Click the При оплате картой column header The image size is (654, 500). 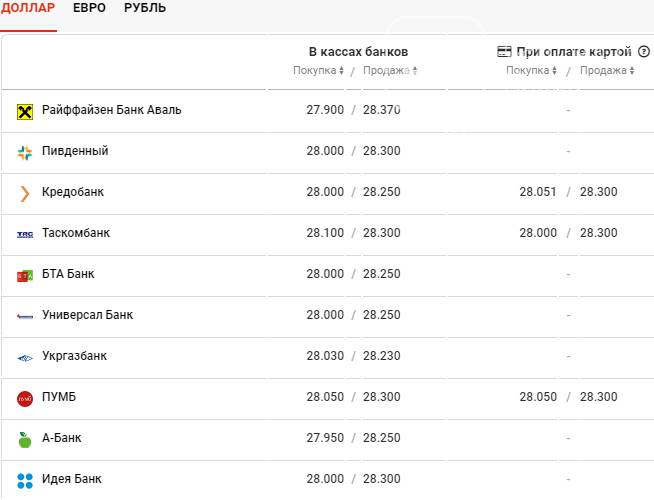click(574, 52)
